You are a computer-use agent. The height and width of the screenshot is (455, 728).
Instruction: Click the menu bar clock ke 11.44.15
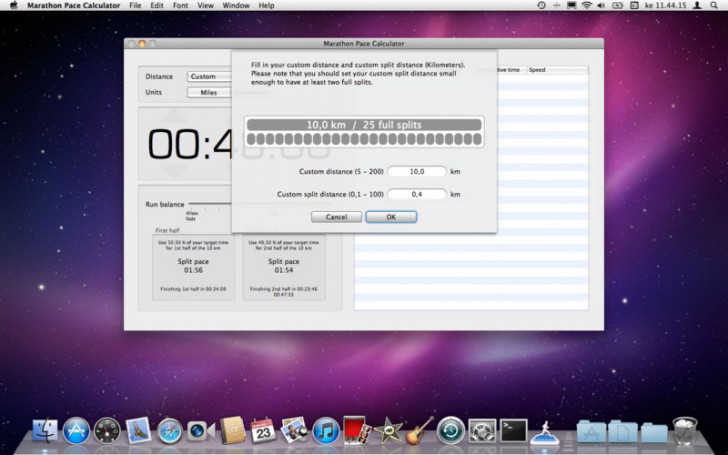pyautogui.click(x=665, y=6)
